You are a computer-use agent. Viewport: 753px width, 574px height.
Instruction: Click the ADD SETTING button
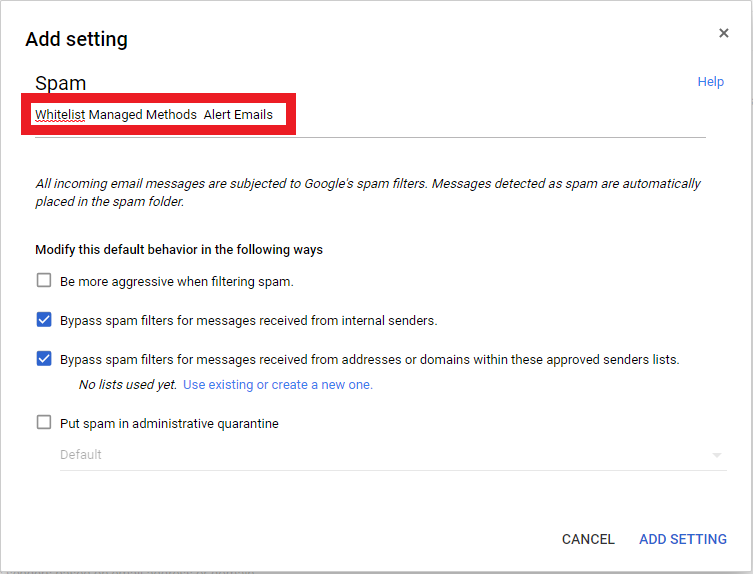pos(682,539)
